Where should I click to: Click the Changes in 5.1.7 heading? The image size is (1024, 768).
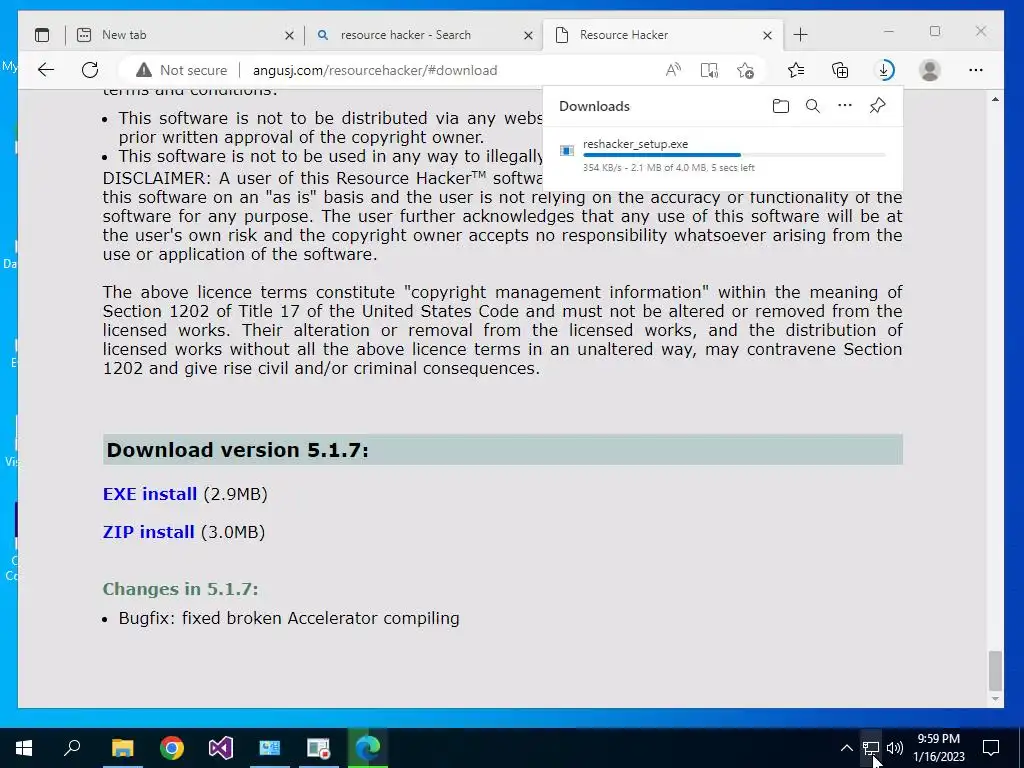coord(180,588)
